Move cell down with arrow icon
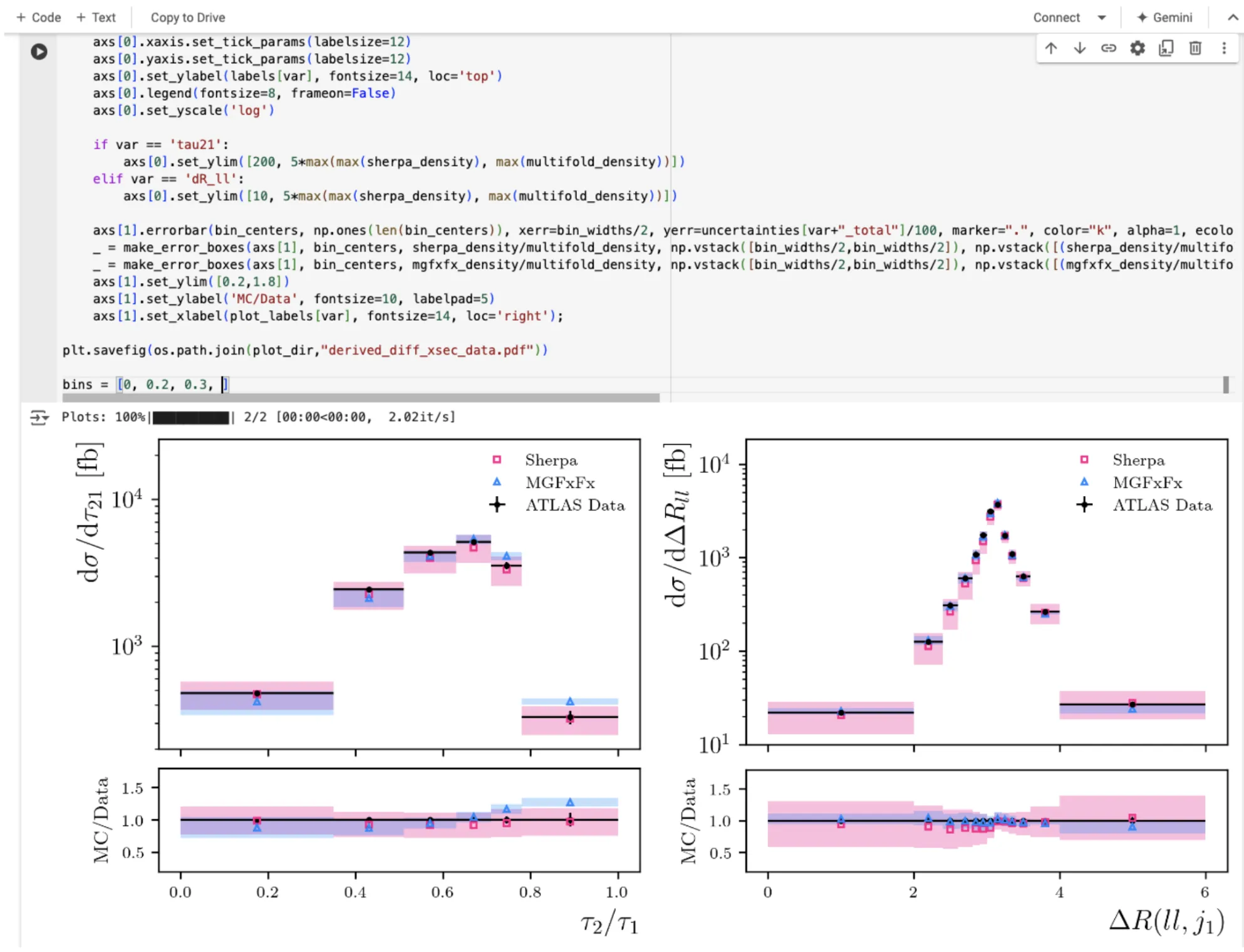Image resolution: width=1244 pixels, height=952 pixels. tap(1080, 48)
